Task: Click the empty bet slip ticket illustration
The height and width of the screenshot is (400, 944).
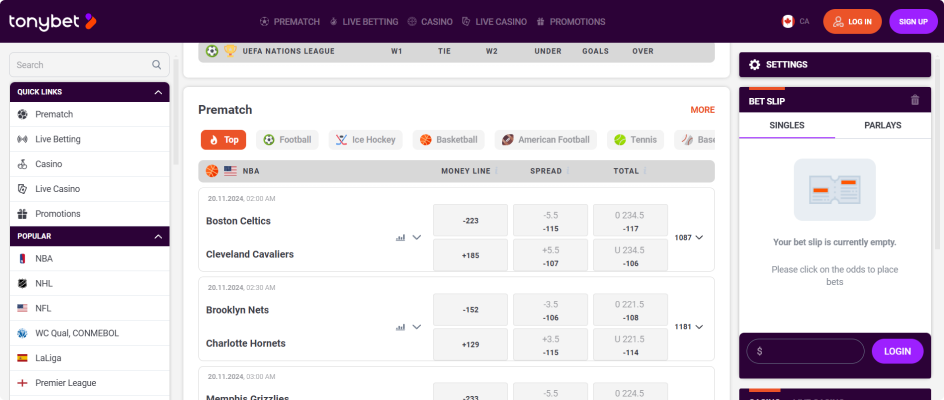Action: coord(834,190)
